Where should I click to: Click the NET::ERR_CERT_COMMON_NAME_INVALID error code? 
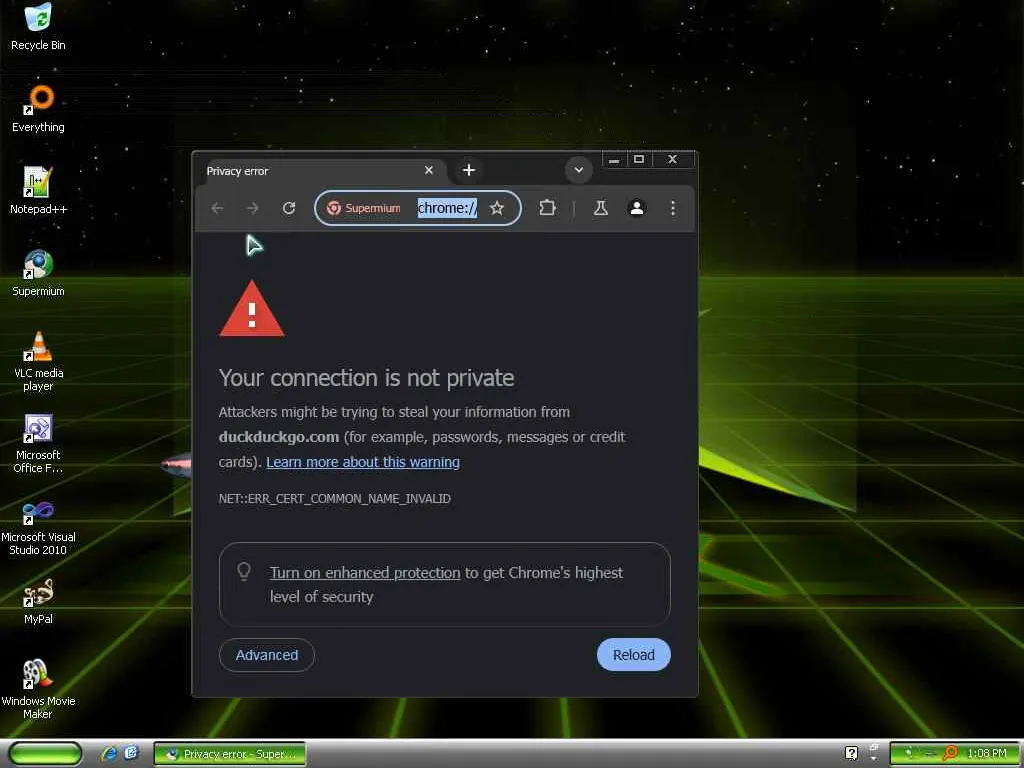334,499
